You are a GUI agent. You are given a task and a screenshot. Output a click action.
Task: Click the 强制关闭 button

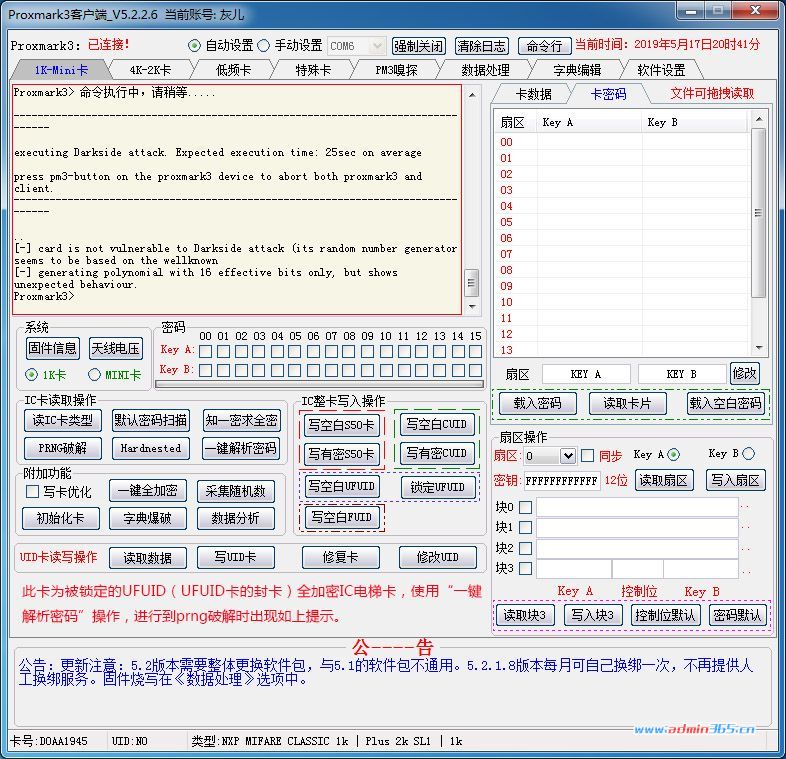(x=419, y=46)
